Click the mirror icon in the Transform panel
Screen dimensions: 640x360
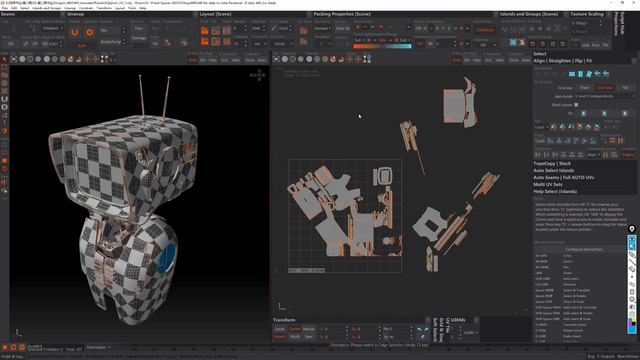[423, 333]
